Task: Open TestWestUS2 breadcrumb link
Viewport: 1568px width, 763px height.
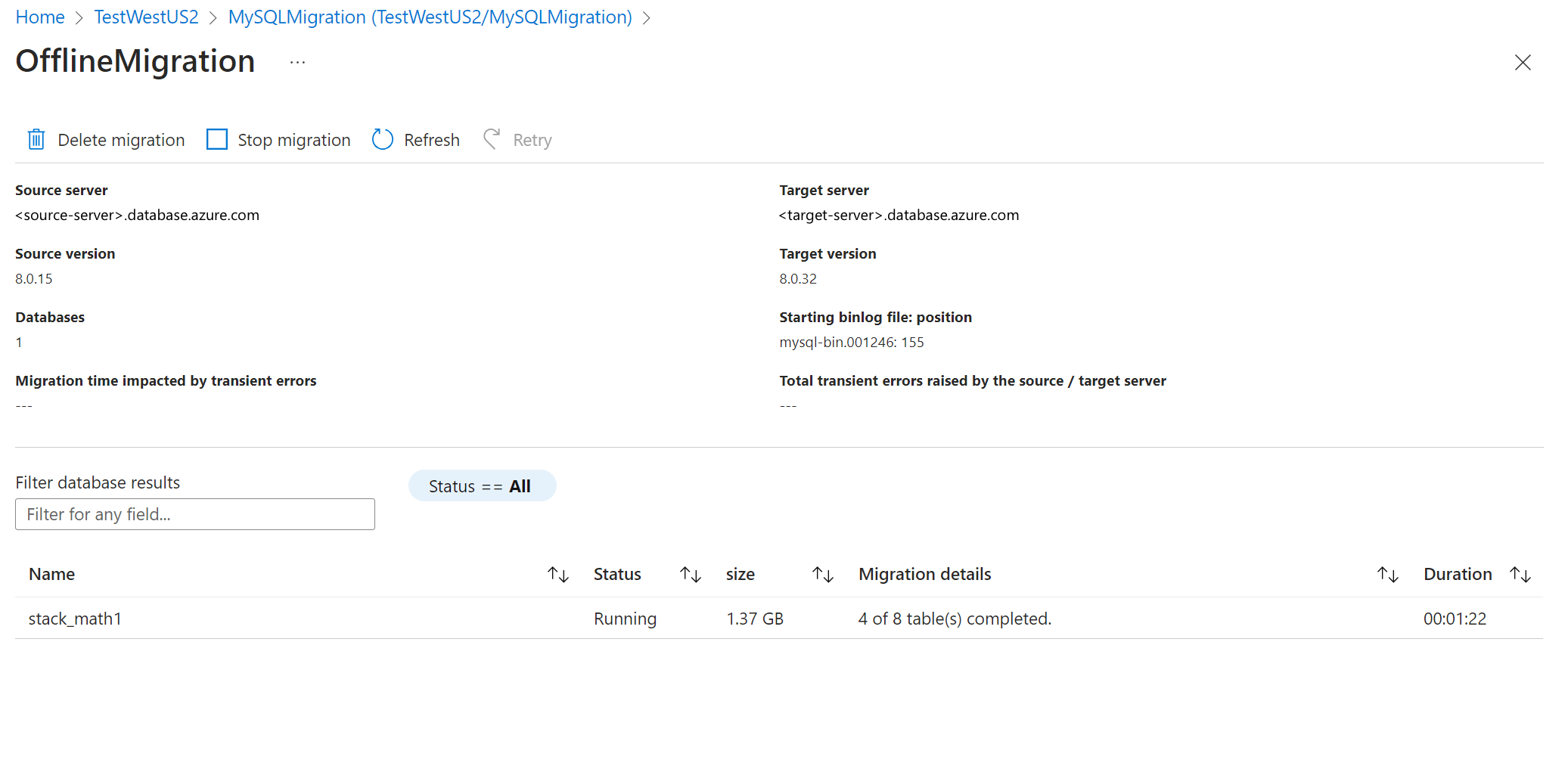Action: (x=146, y=17)
